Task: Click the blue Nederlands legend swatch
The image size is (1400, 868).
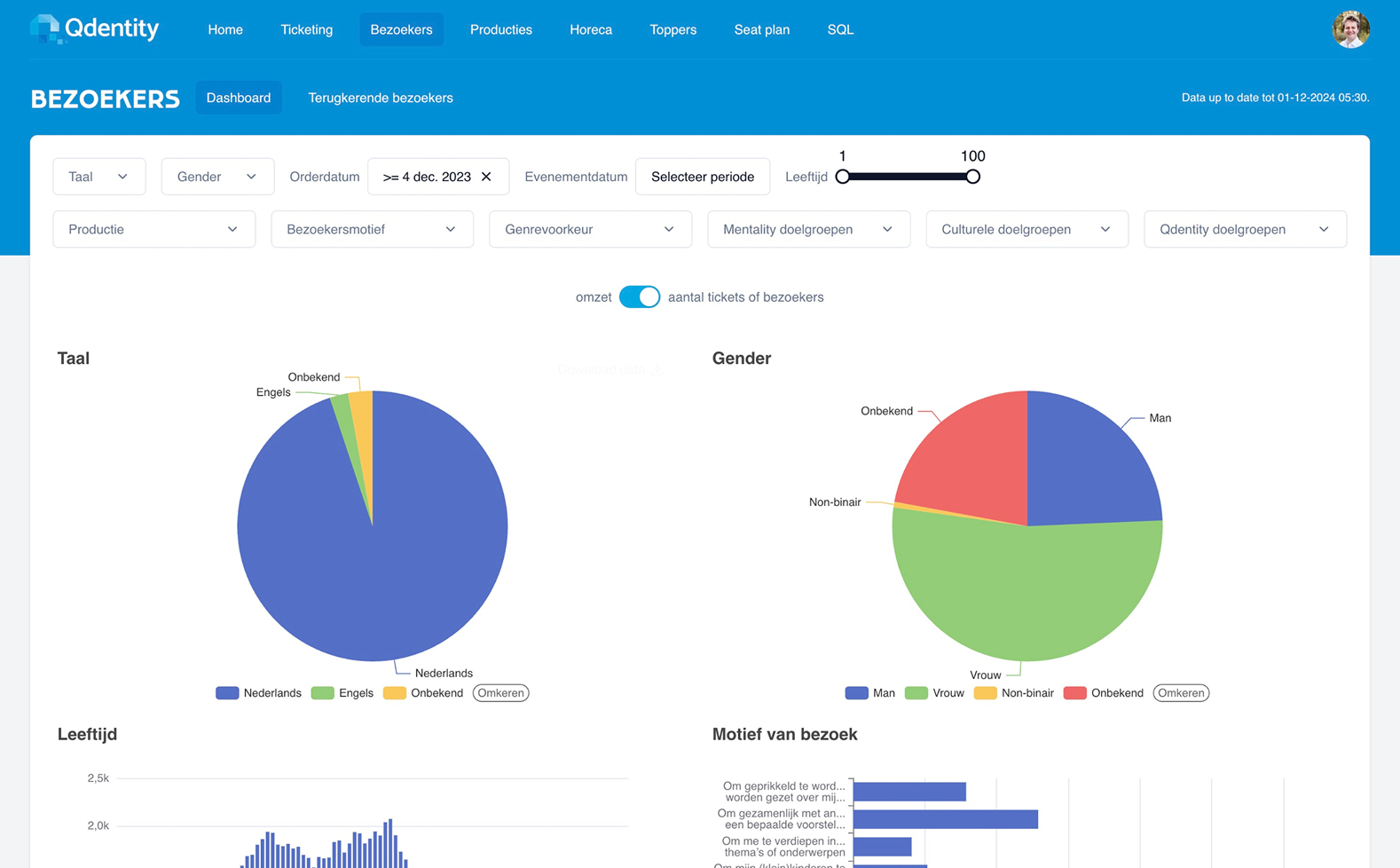Action: pos(227,693)
